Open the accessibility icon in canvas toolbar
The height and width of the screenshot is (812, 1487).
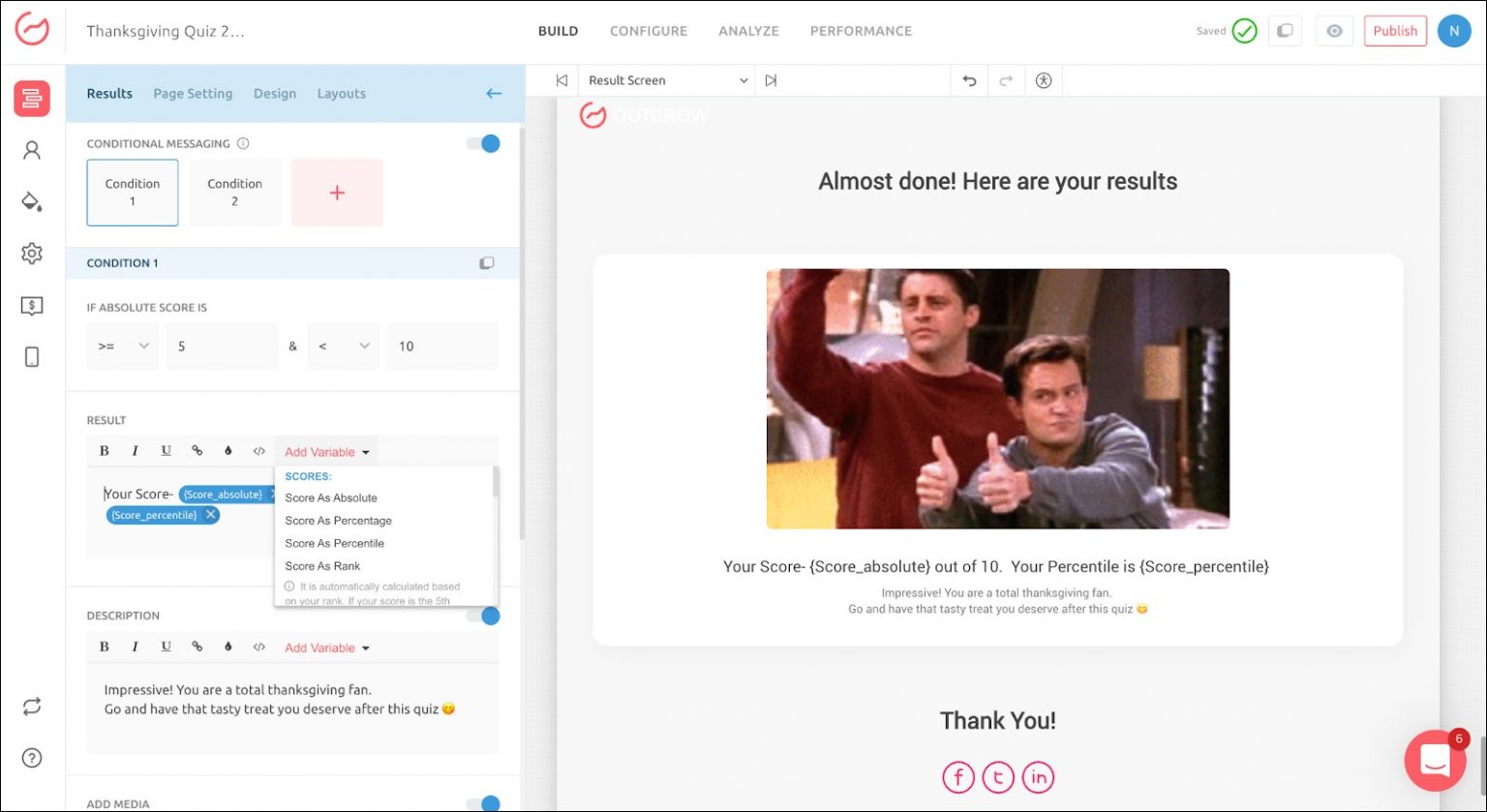coord(1043,81)
